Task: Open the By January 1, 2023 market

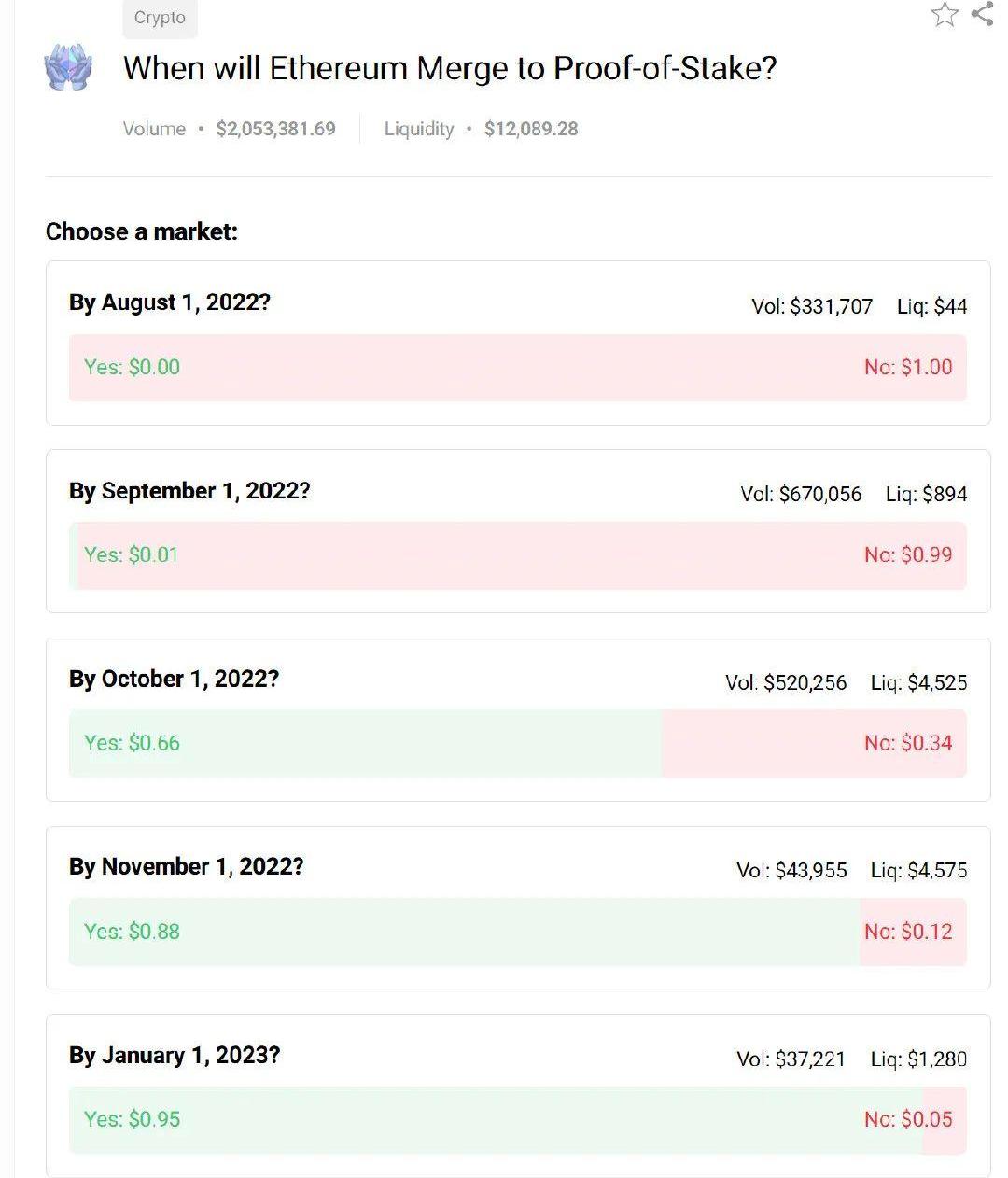Action: click(175, 1055)
